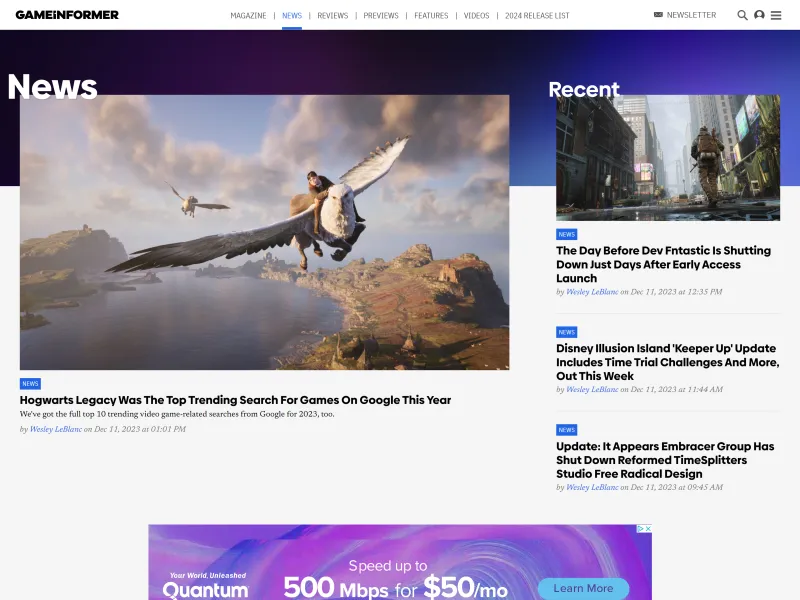Screen dimensions: 800x600
Task: Click the NEWS badge on the Hogwarts article
Action: pos(30,383)
